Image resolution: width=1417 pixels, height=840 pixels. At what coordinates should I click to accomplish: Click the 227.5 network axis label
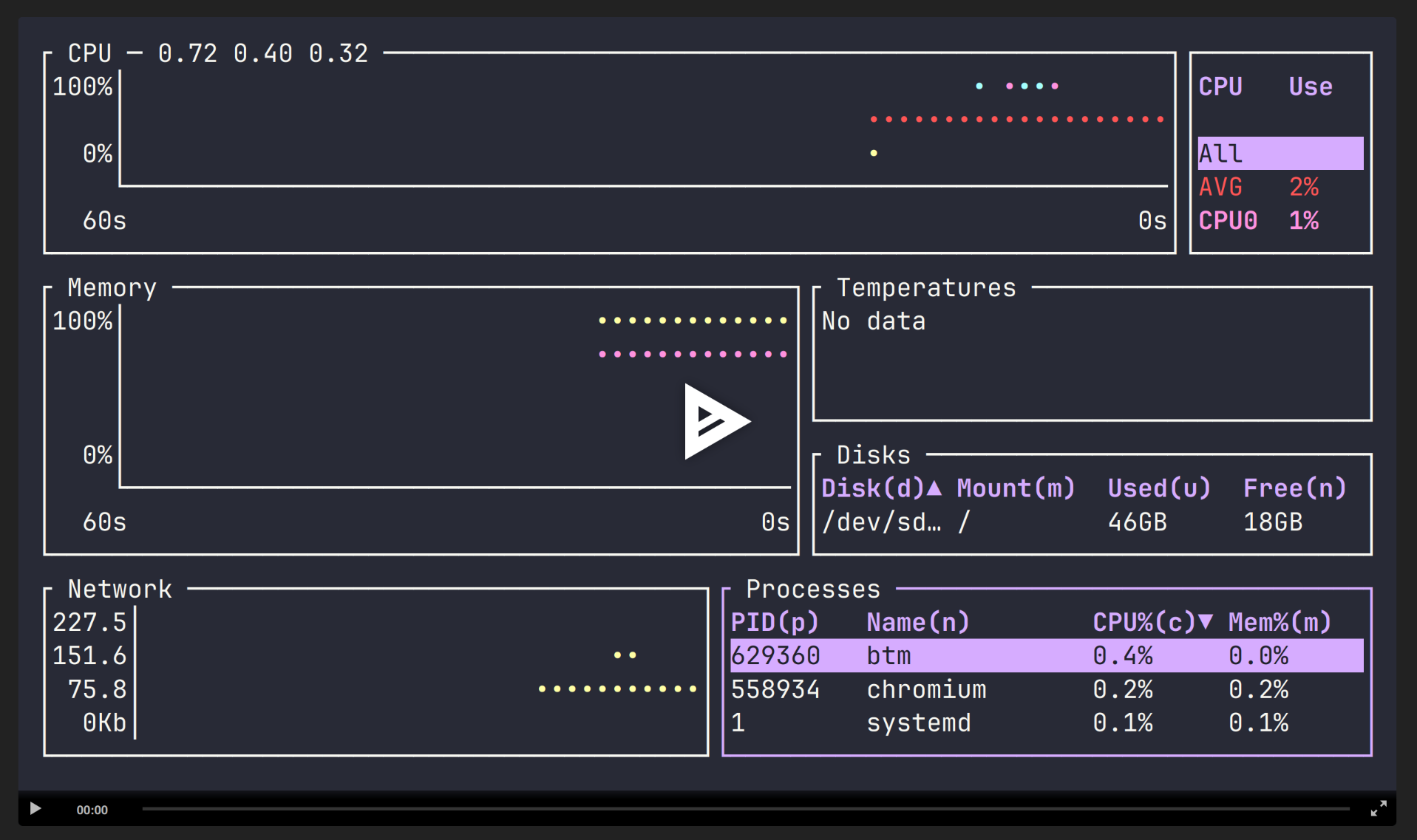pos(89,622)
